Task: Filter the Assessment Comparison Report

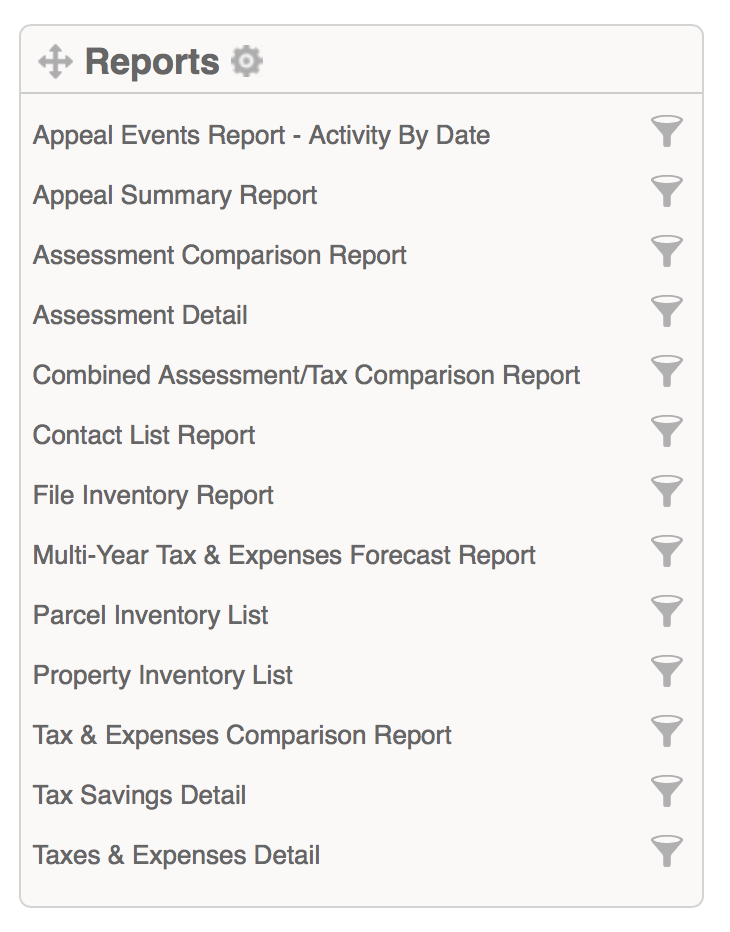Action: pyautogui.click(x=666, y=251)
